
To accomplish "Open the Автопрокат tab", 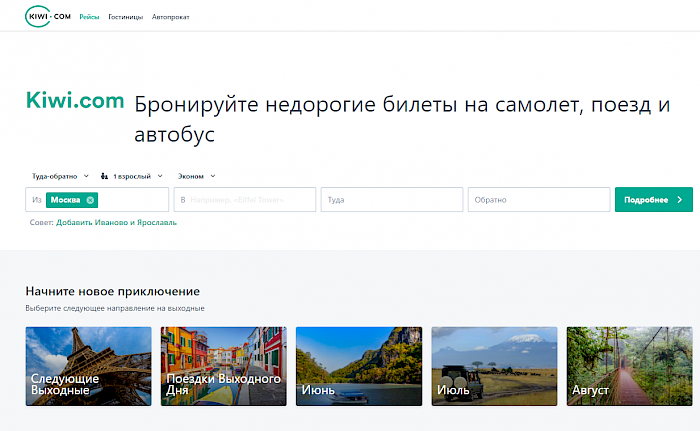I will click(171, 17).
